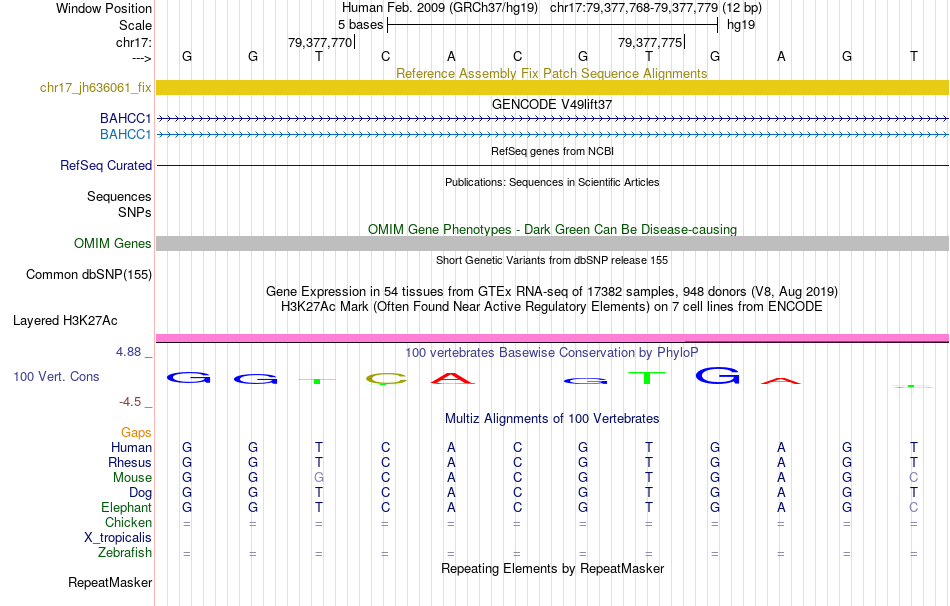Click the Elephant species label
The height and width of the screenshot is (606, 950).
pos(126,507)
